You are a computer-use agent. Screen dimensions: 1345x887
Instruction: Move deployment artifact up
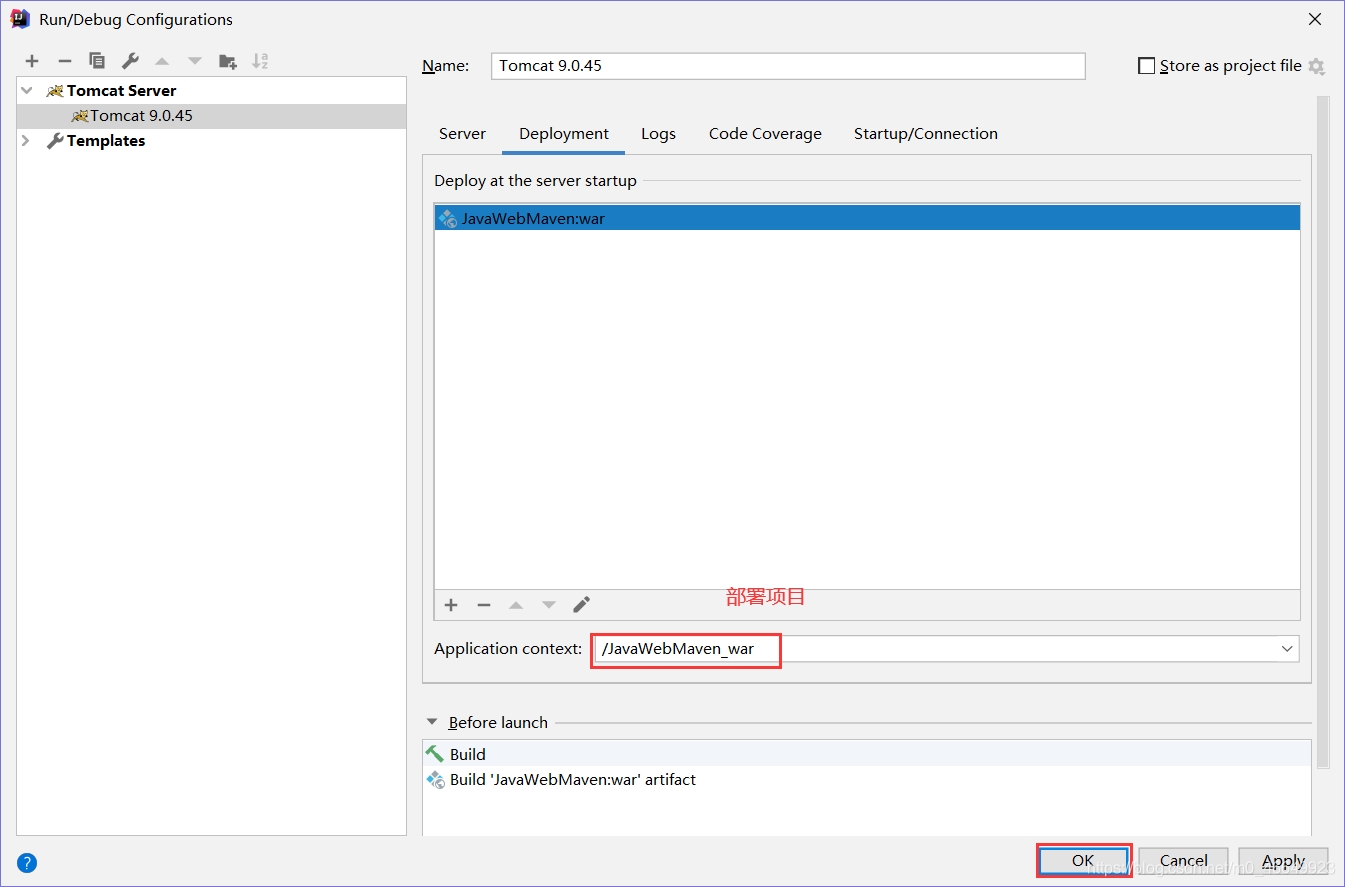pos(516,605)
